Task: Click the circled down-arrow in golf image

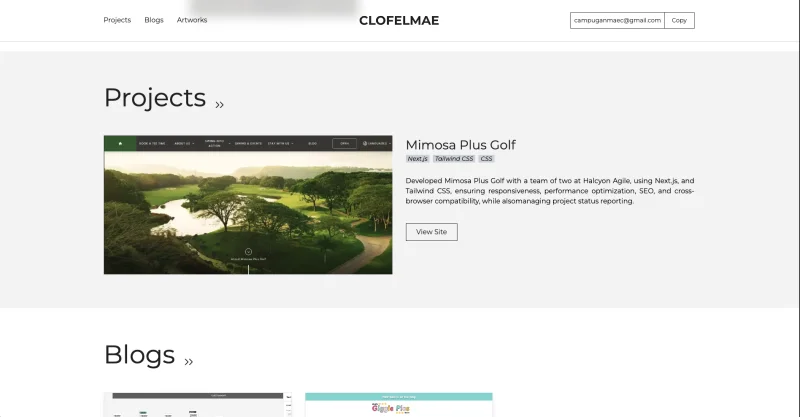Action: tap(248, 252)
